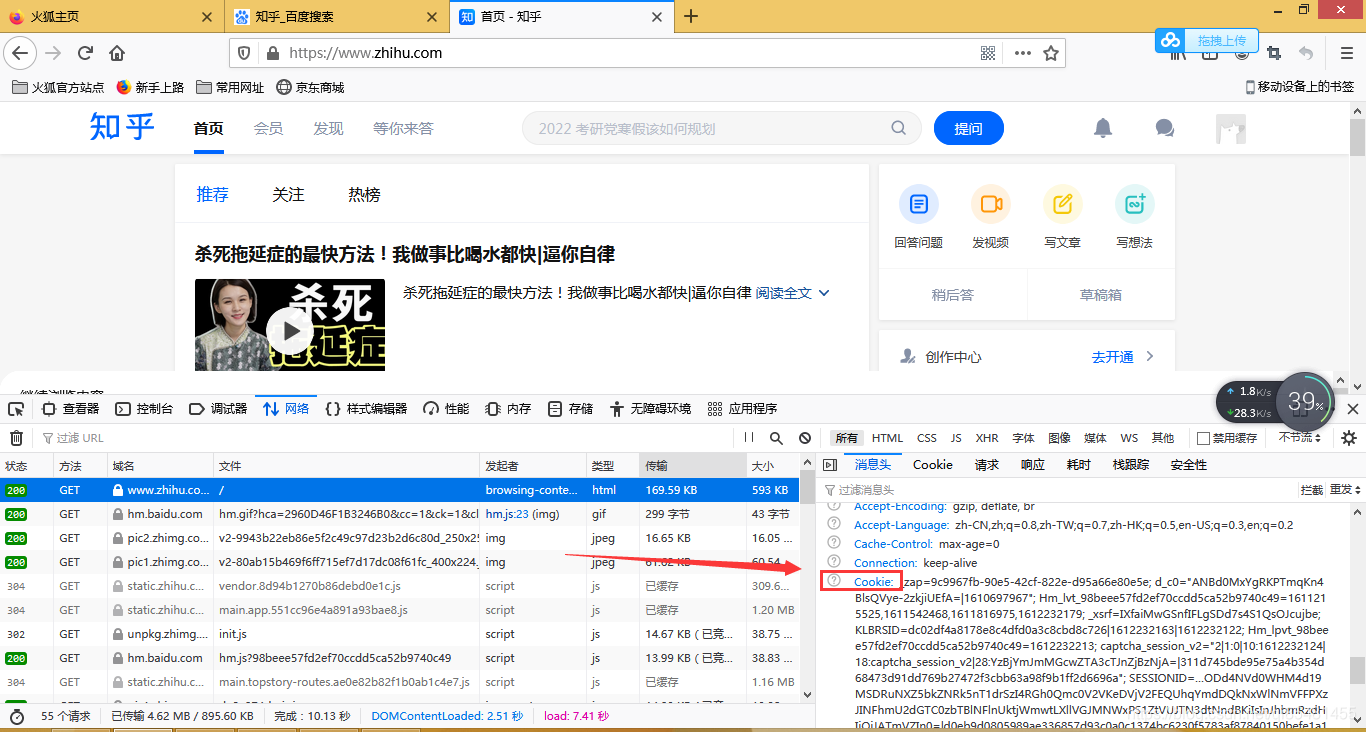Open the network search magnifier icon

[776, 438]
